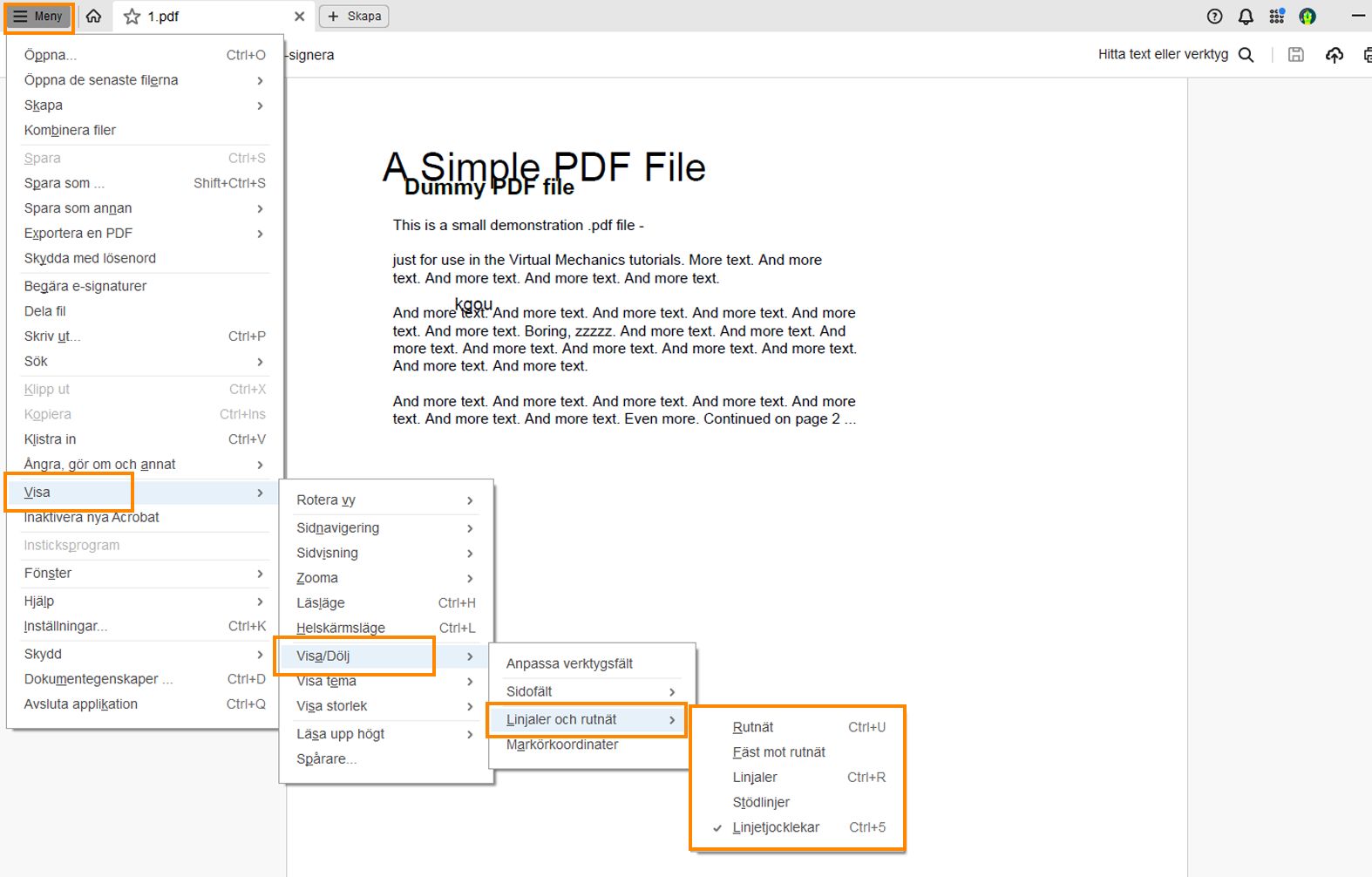Viewport: 1372px width, 877px height.
Task: Click the save diskette icon
Action: 1296,55
